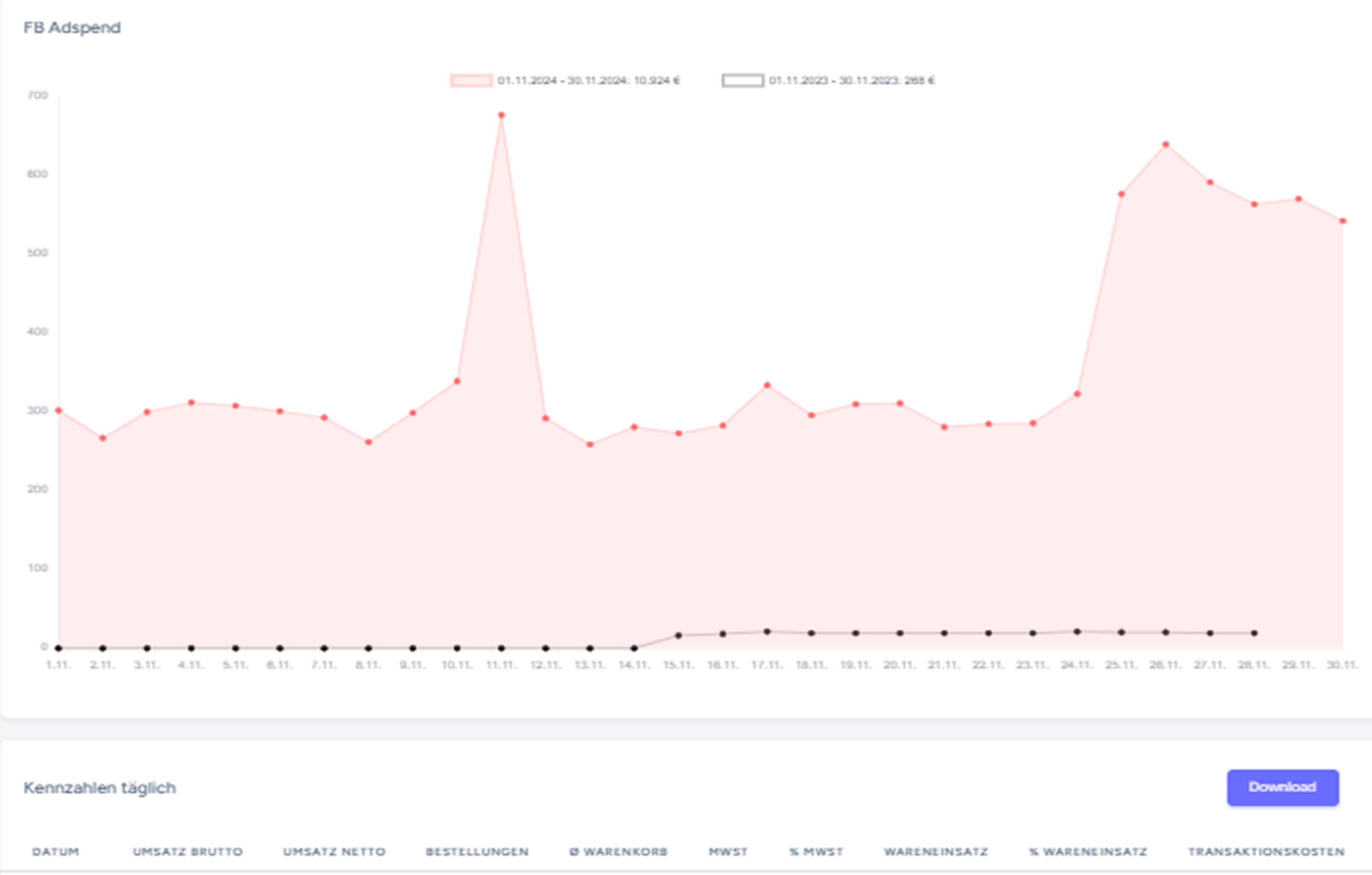Viewport: 1372px width, 875px height.
Task: Click the red data point for 26.11.
Action: [1166, 145]
